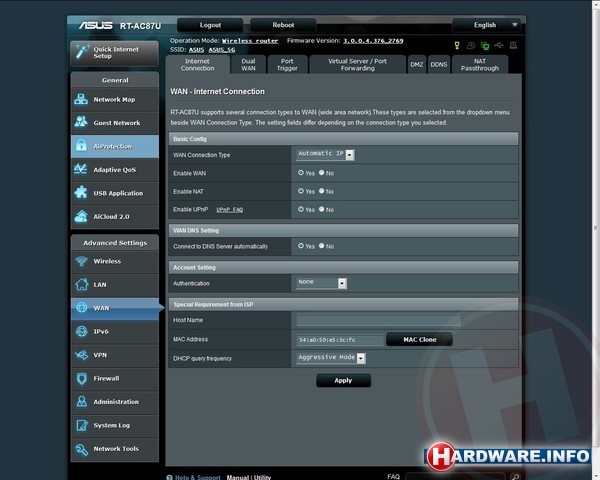Click the Help & Support question icon
The width and height of the screenshot is (600, 480).
pos(169,477)
